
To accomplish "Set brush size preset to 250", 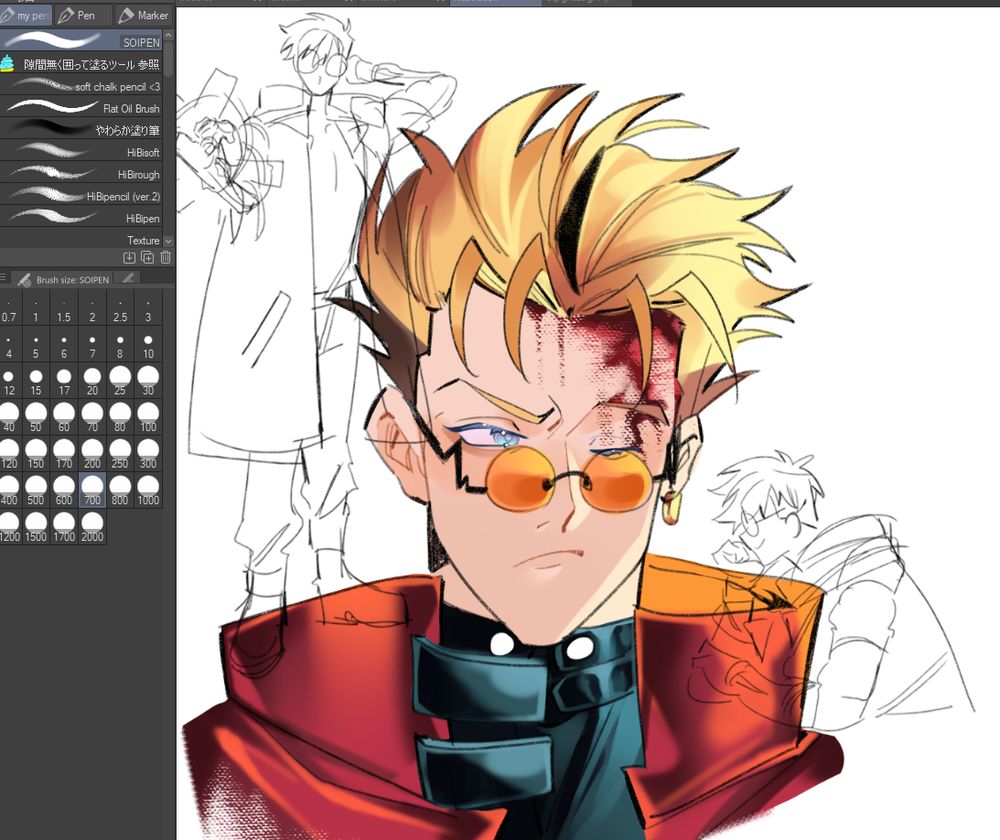I will (120, 453).
